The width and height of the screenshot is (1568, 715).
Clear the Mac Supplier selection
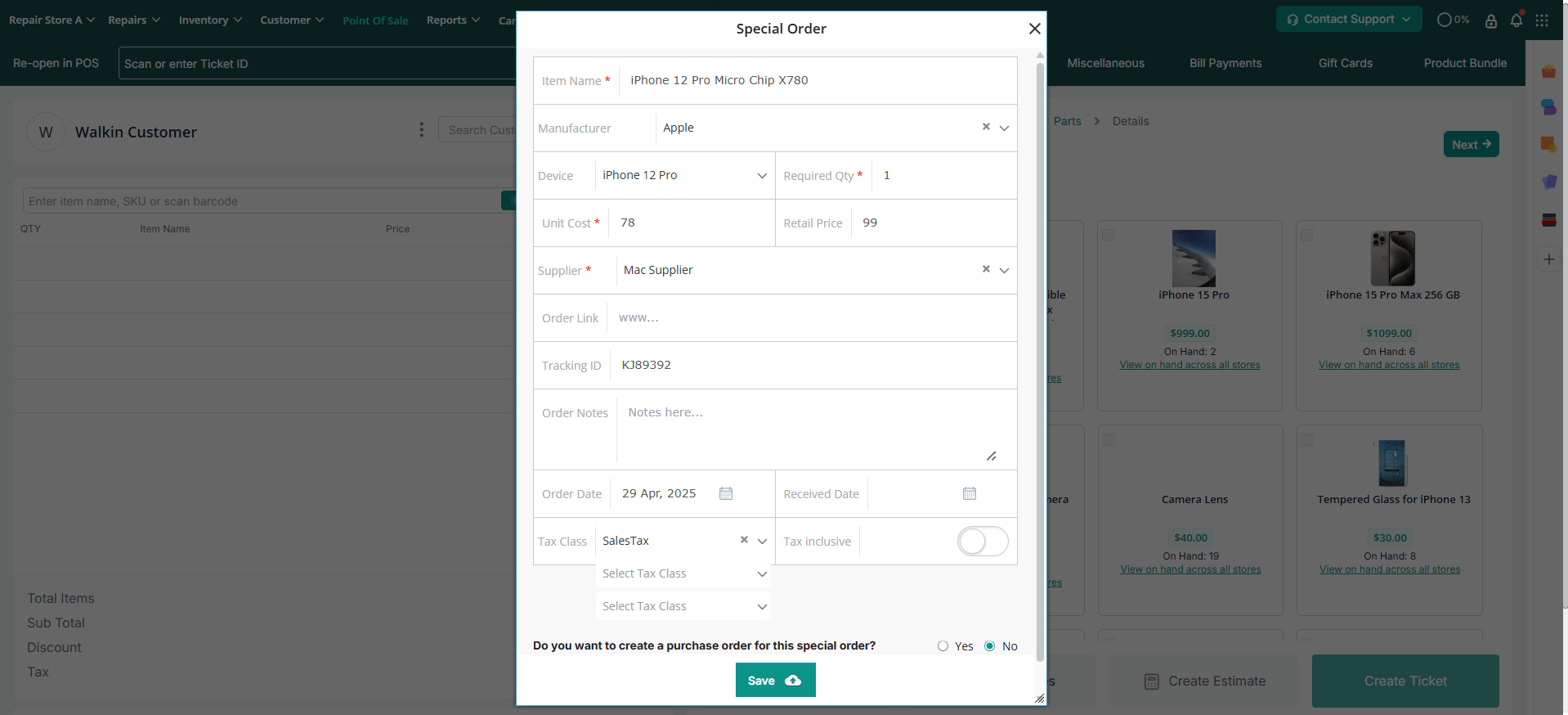click(986, 269)
